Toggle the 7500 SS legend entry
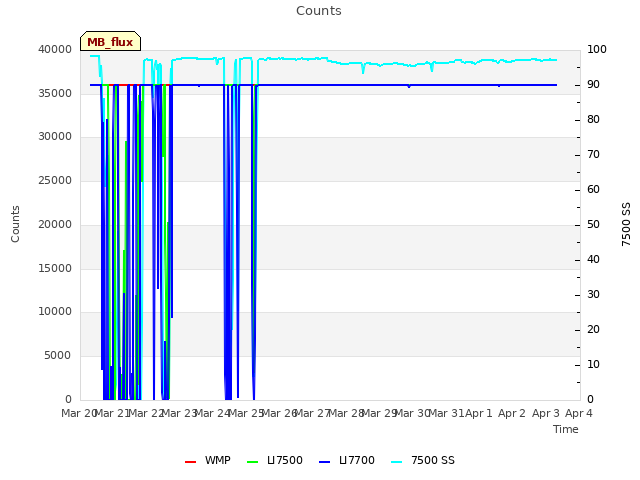The height and width of the screenshot is (480, 640). pos(423,460)
